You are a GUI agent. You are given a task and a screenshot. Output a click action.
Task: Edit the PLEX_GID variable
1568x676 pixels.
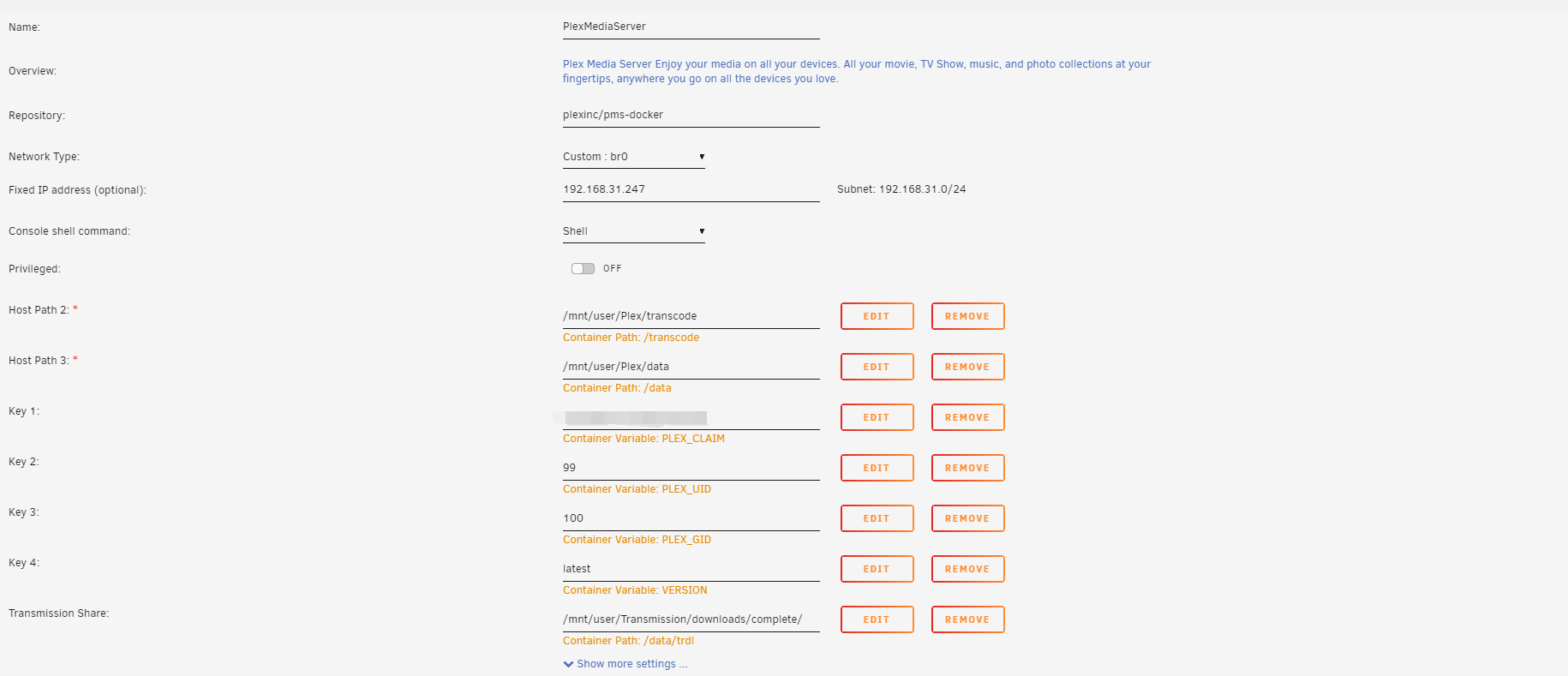(877, 518)
